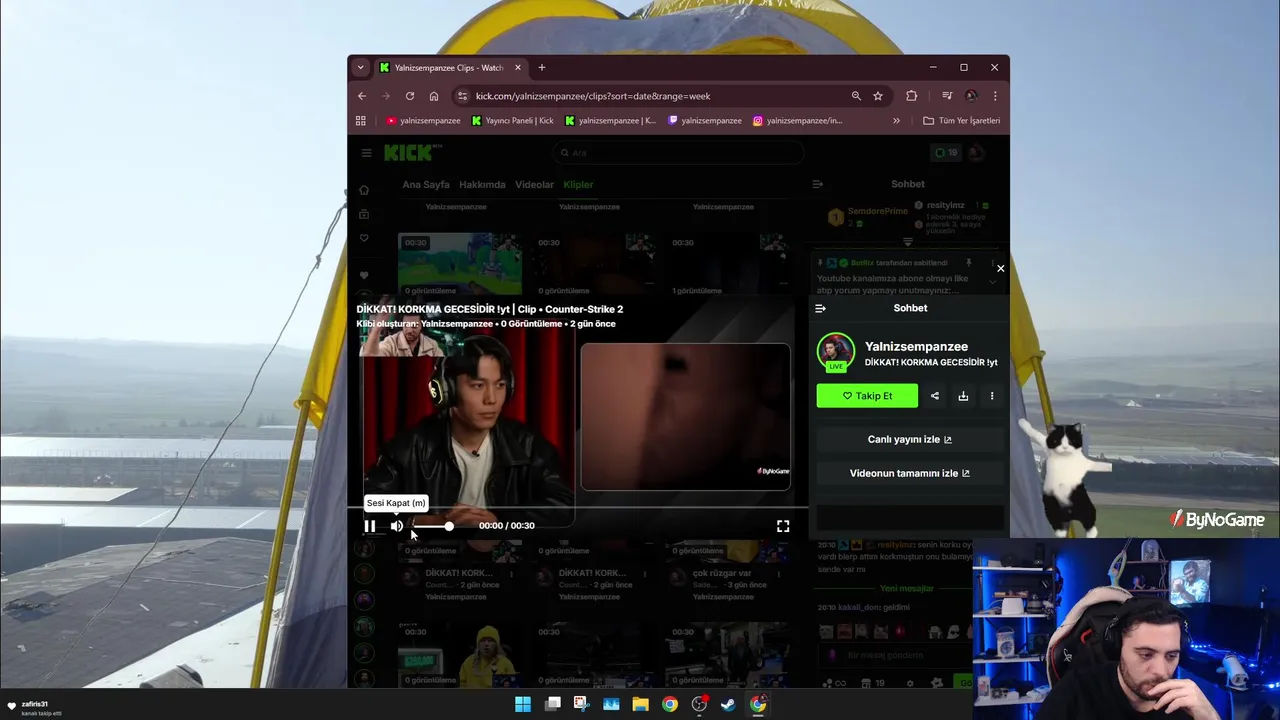The width and height of the screenshot is (1280, 720).
Task: Close the clip popup with the X
Action: (x=1000, y=268)
